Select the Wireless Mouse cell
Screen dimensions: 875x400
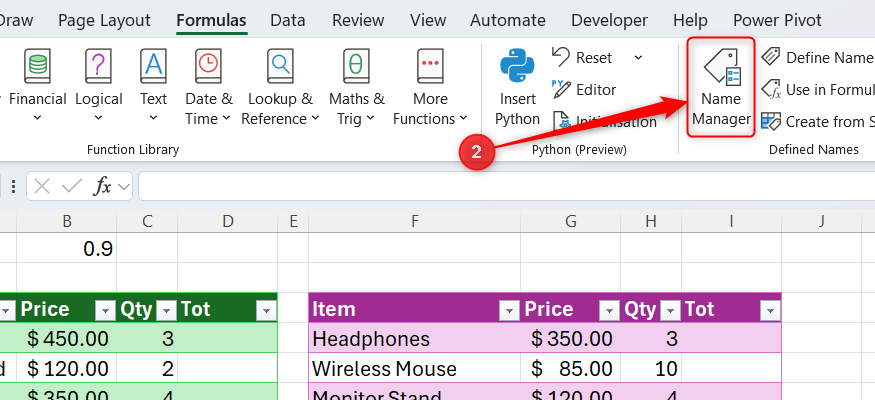[x=415, y=368]
